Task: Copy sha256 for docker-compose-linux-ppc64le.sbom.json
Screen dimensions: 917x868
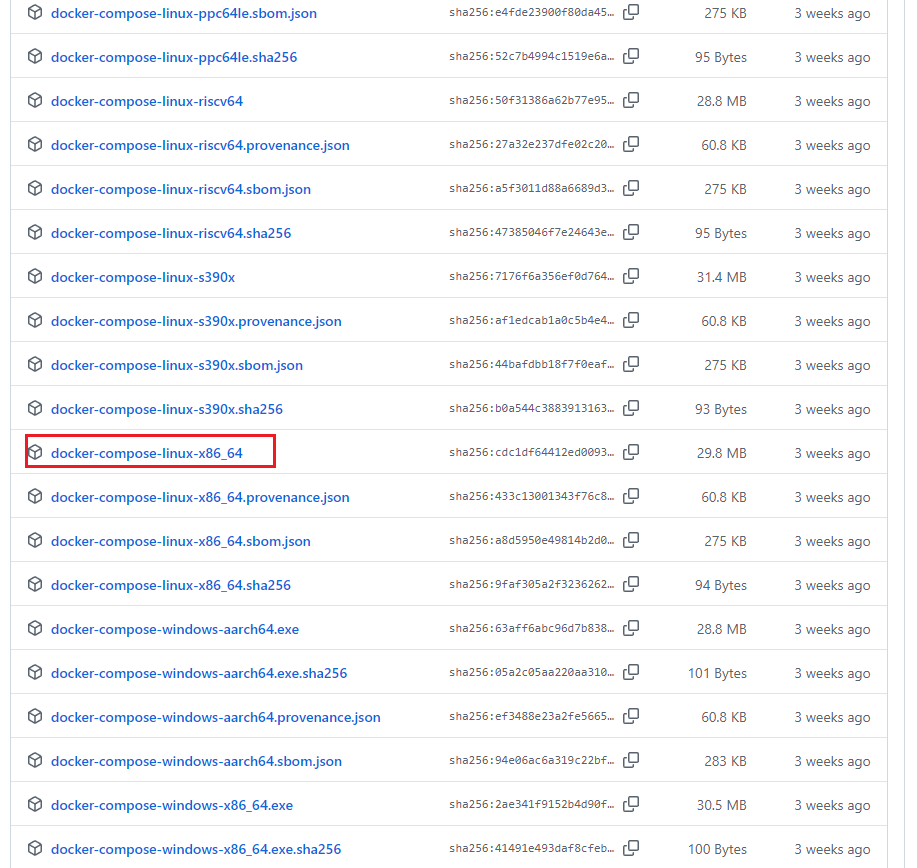Action: point(631,12)
